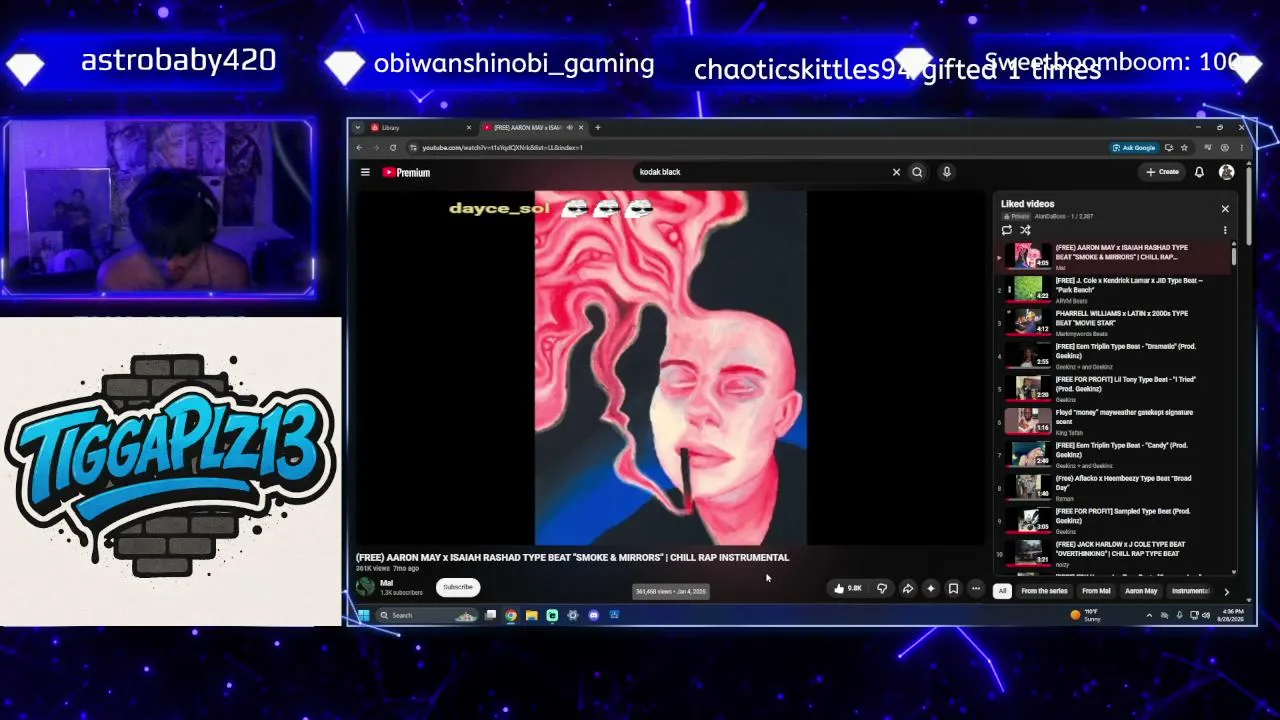Open weather widget showing Sunny
Screen dimensions: 1280x720
click(1085, 615)
